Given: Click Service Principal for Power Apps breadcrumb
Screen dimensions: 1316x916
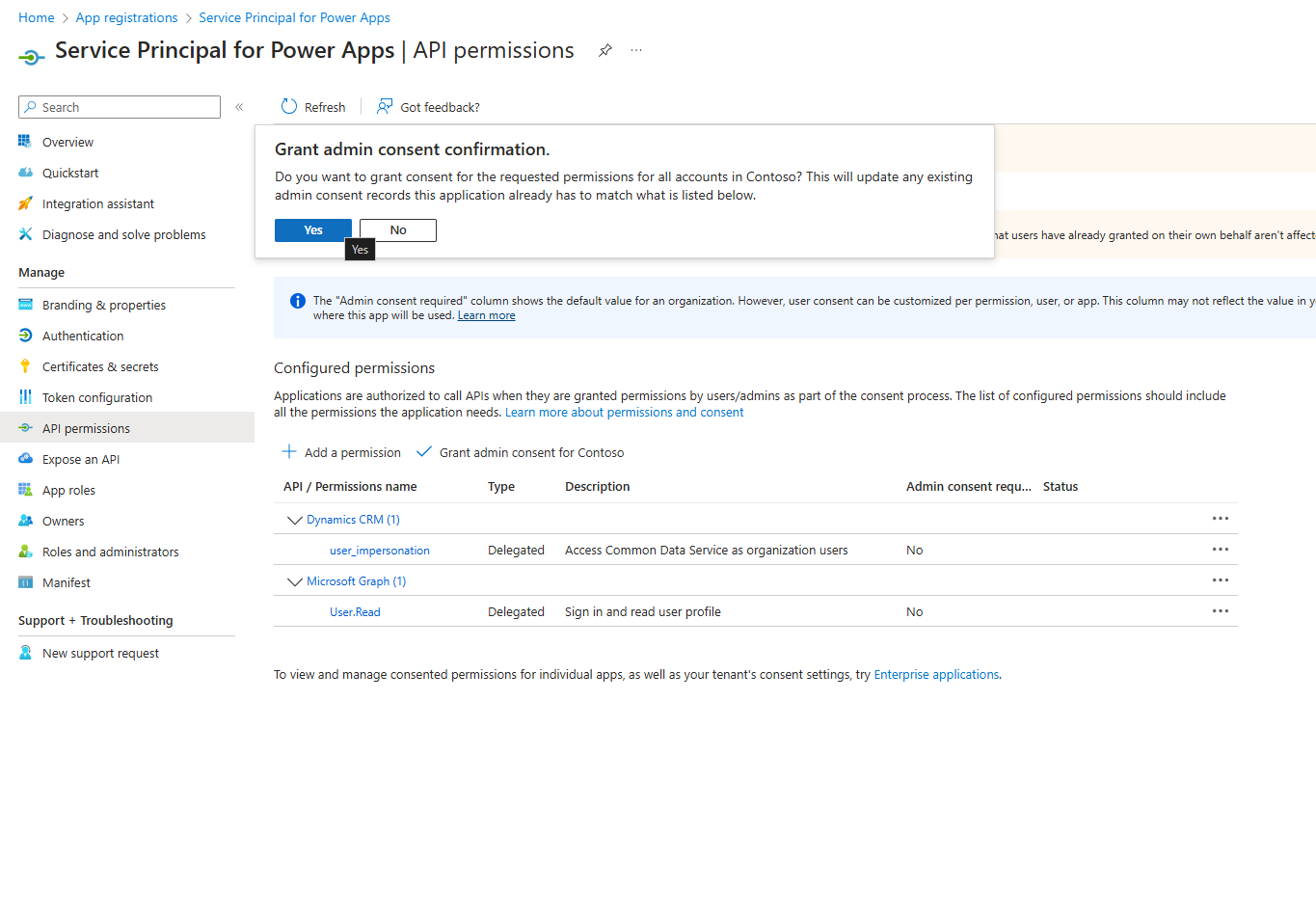Looking at the screenshot, I should coord(294,17).
